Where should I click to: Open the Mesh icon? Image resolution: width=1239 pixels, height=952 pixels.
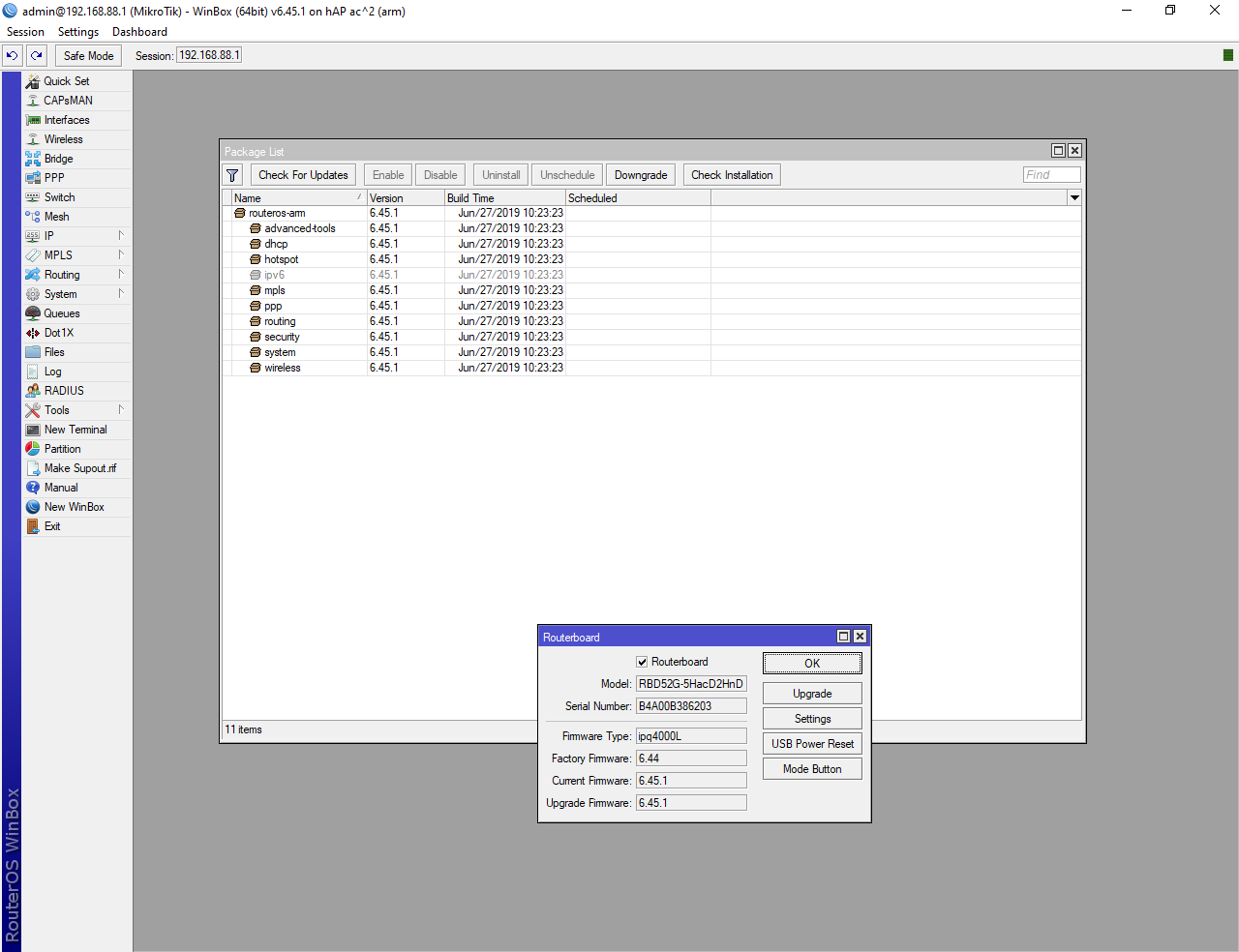[33, 217]
